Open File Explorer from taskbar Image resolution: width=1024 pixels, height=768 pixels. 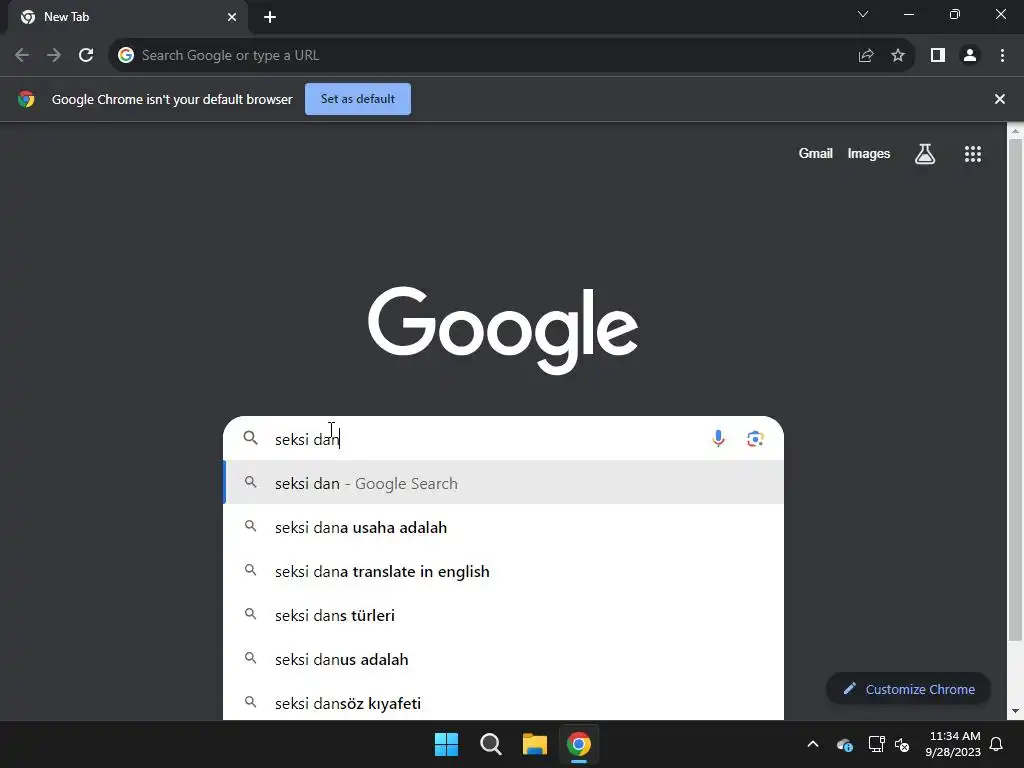535,744
